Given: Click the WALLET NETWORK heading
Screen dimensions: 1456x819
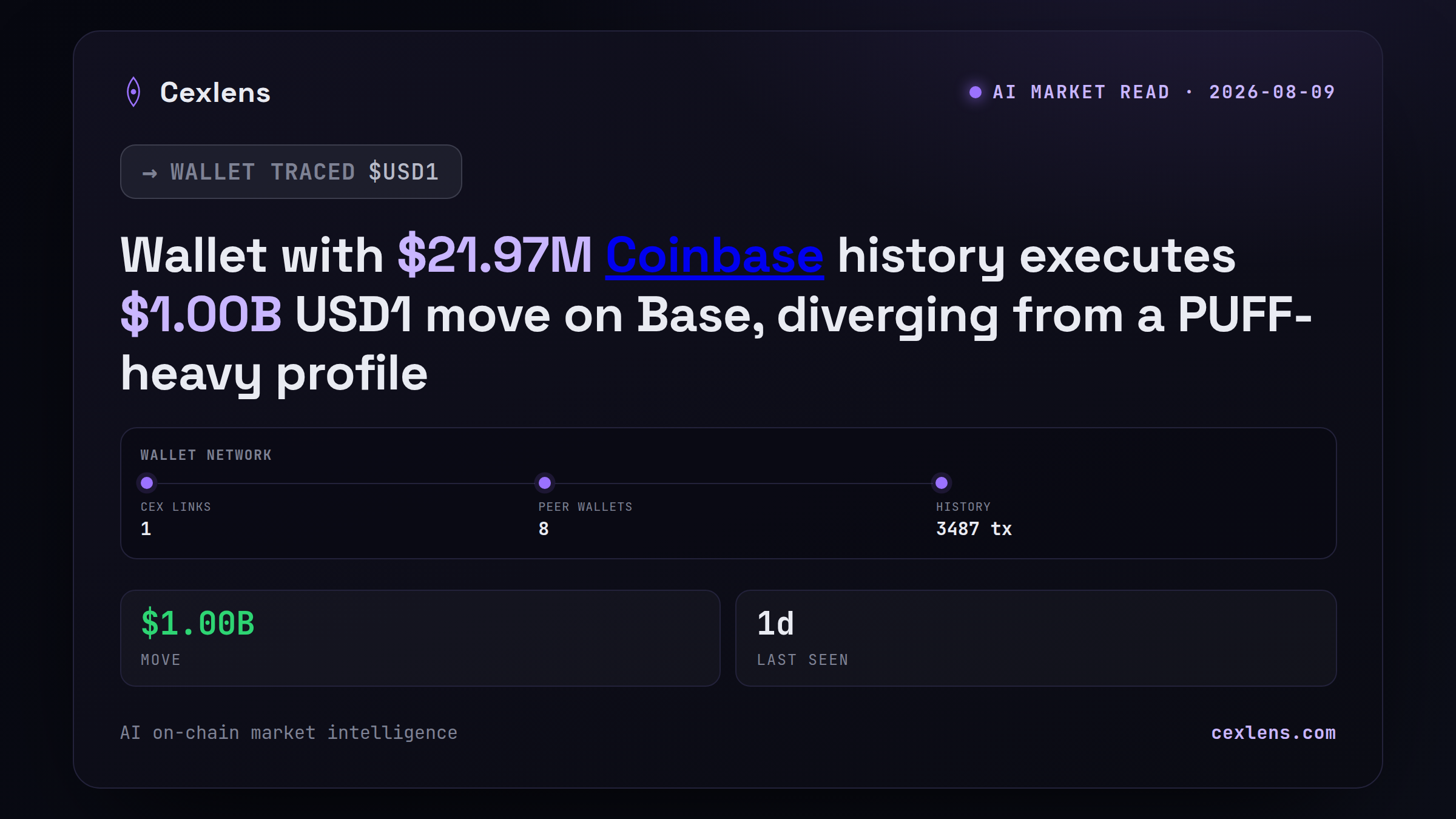Looking at the screenshot, I should click(206, 455).
